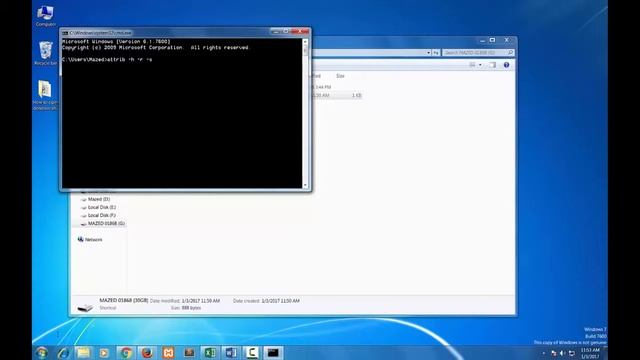The height and width of the screenshot is (360, 640).
Task: Open Microsoft Word from the taskbar
Action: click(x=231, y=353)
